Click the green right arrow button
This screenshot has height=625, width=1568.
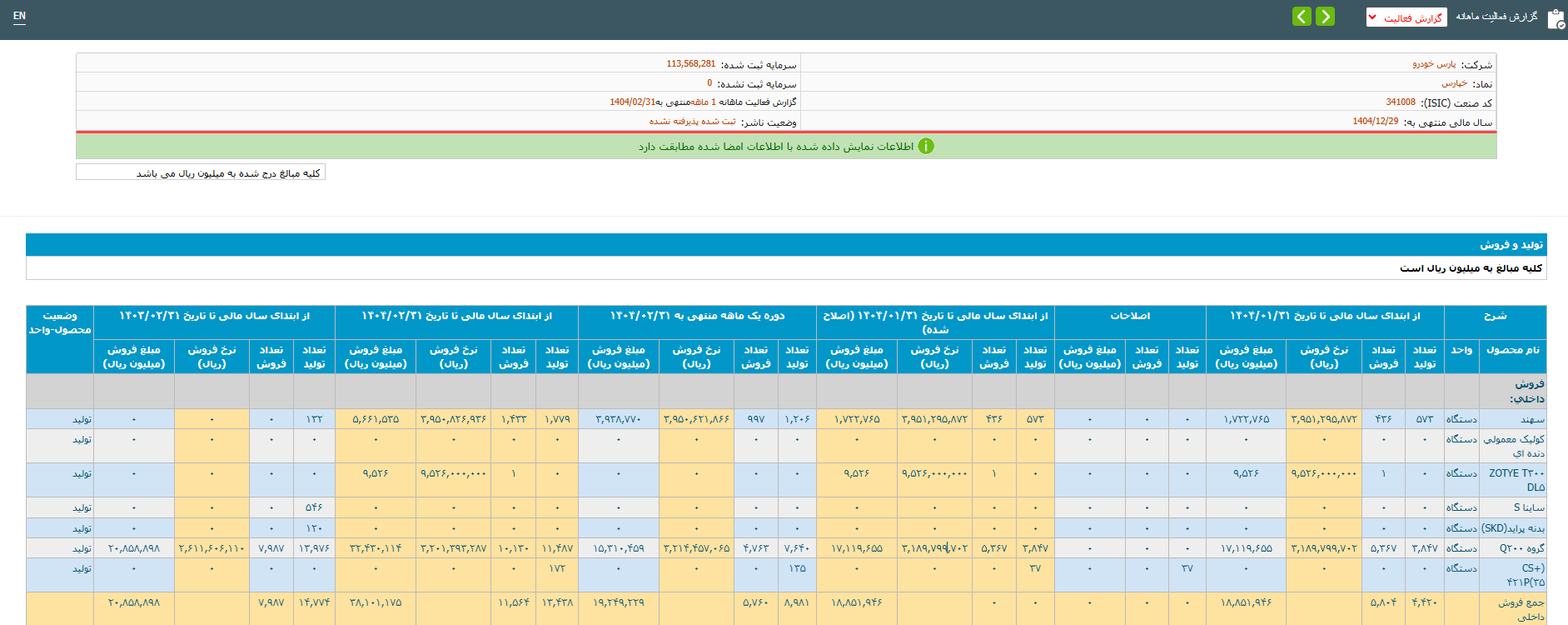point(1325,17)
